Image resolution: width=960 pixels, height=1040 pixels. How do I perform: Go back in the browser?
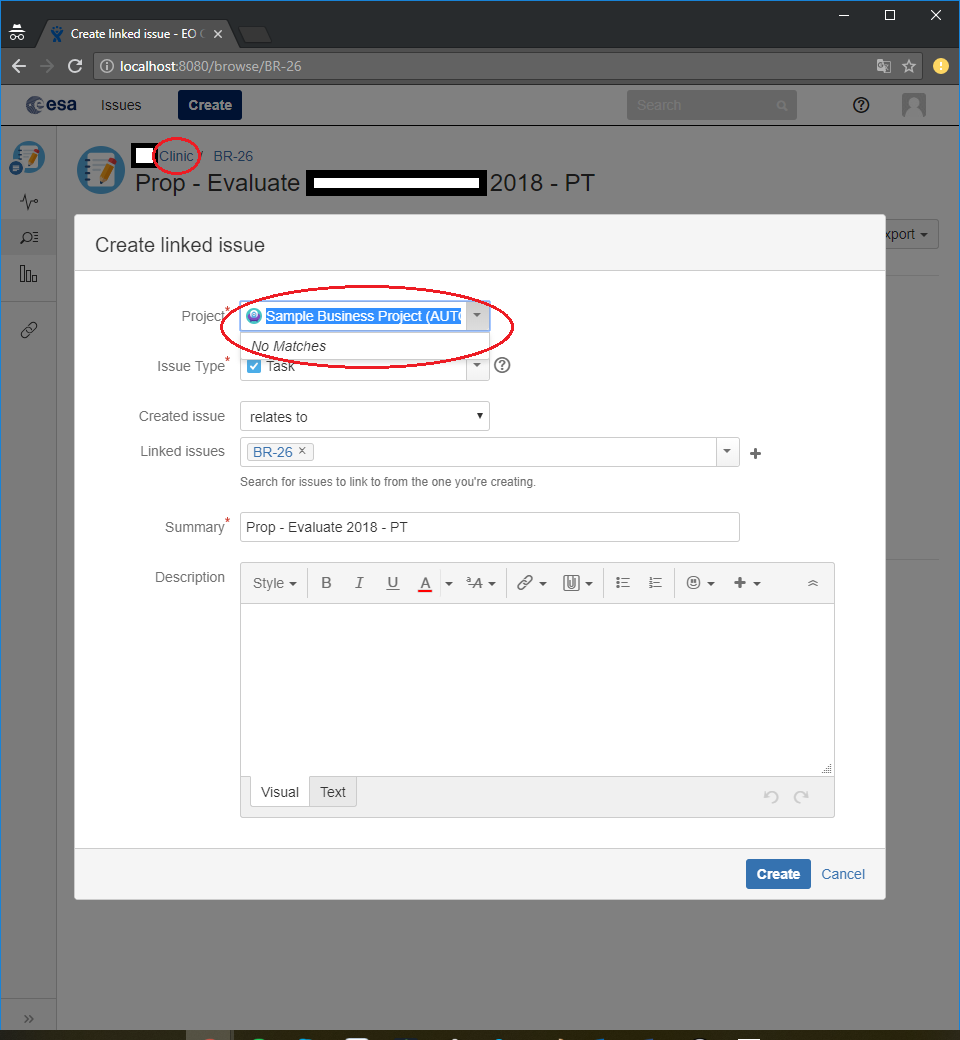(x=19, y=66)
